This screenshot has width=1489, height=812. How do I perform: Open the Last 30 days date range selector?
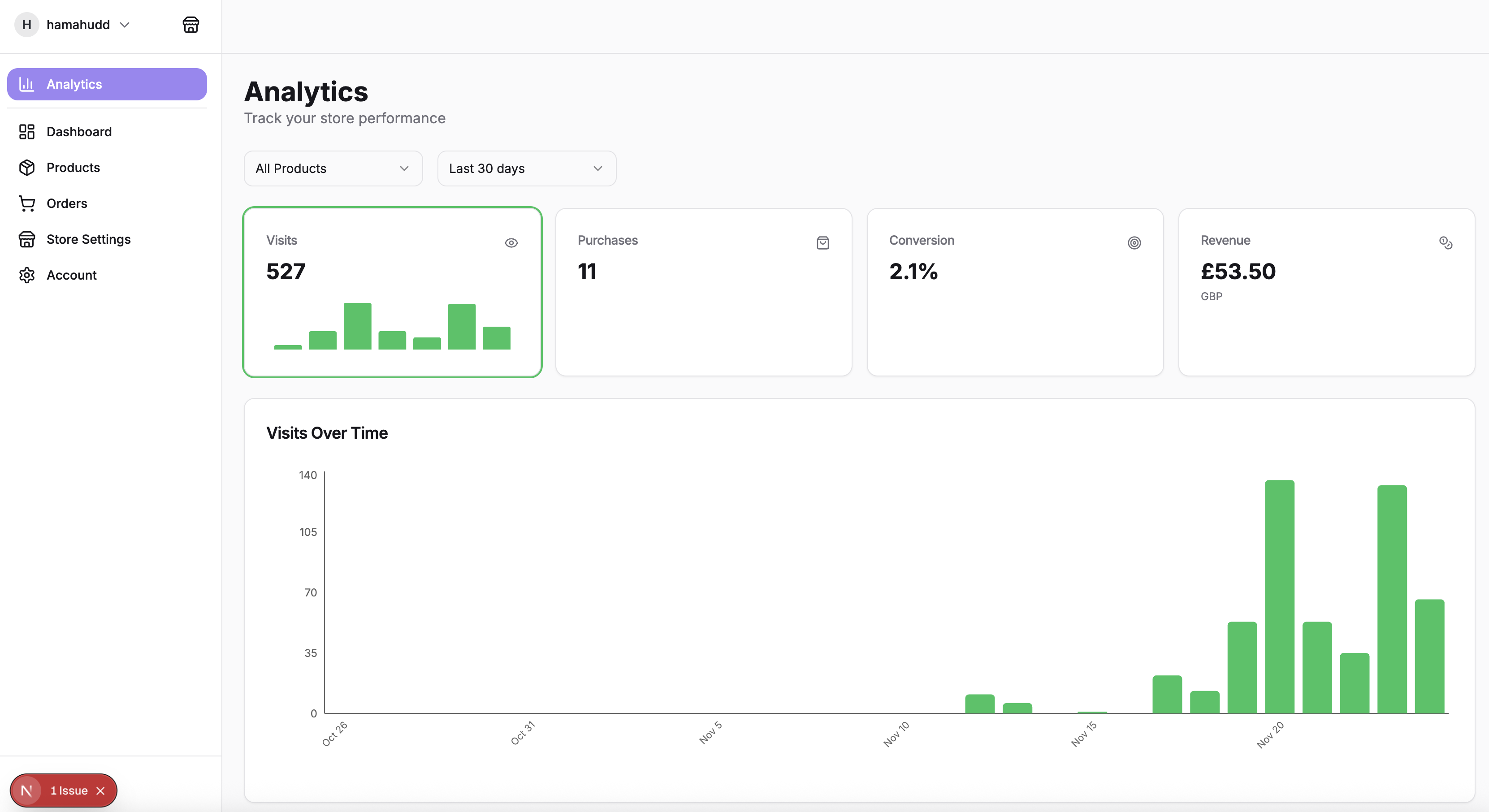[x=526, y=168]
